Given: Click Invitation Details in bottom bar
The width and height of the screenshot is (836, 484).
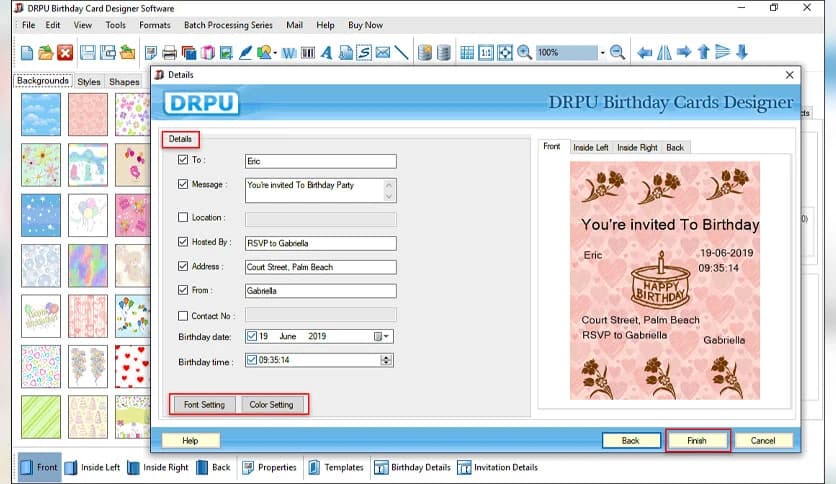Looking at the screenshot, I should tap(498, 467).
